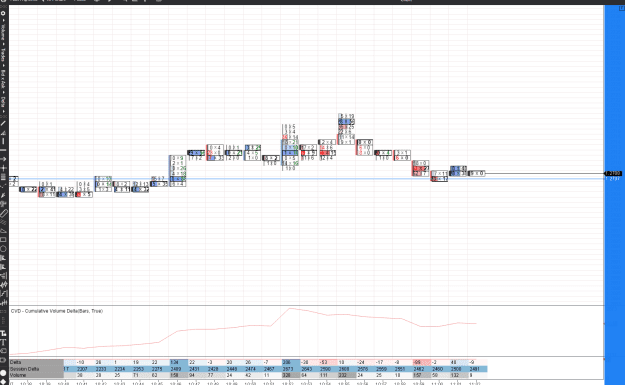The height and width of the screenshot is (385, 625).
Task: Open the chart settings gear icon
Action: point(3,13)
